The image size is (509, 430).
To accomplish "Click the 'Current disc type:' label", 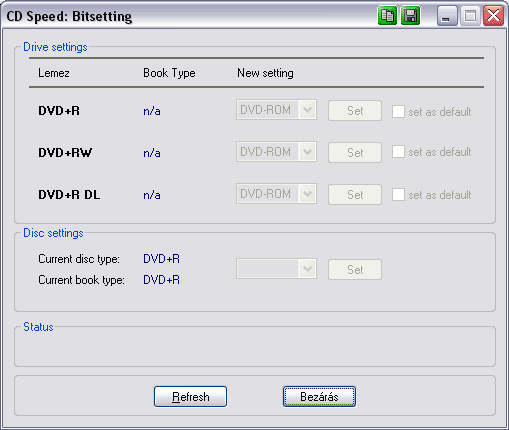I will (79, 259).
